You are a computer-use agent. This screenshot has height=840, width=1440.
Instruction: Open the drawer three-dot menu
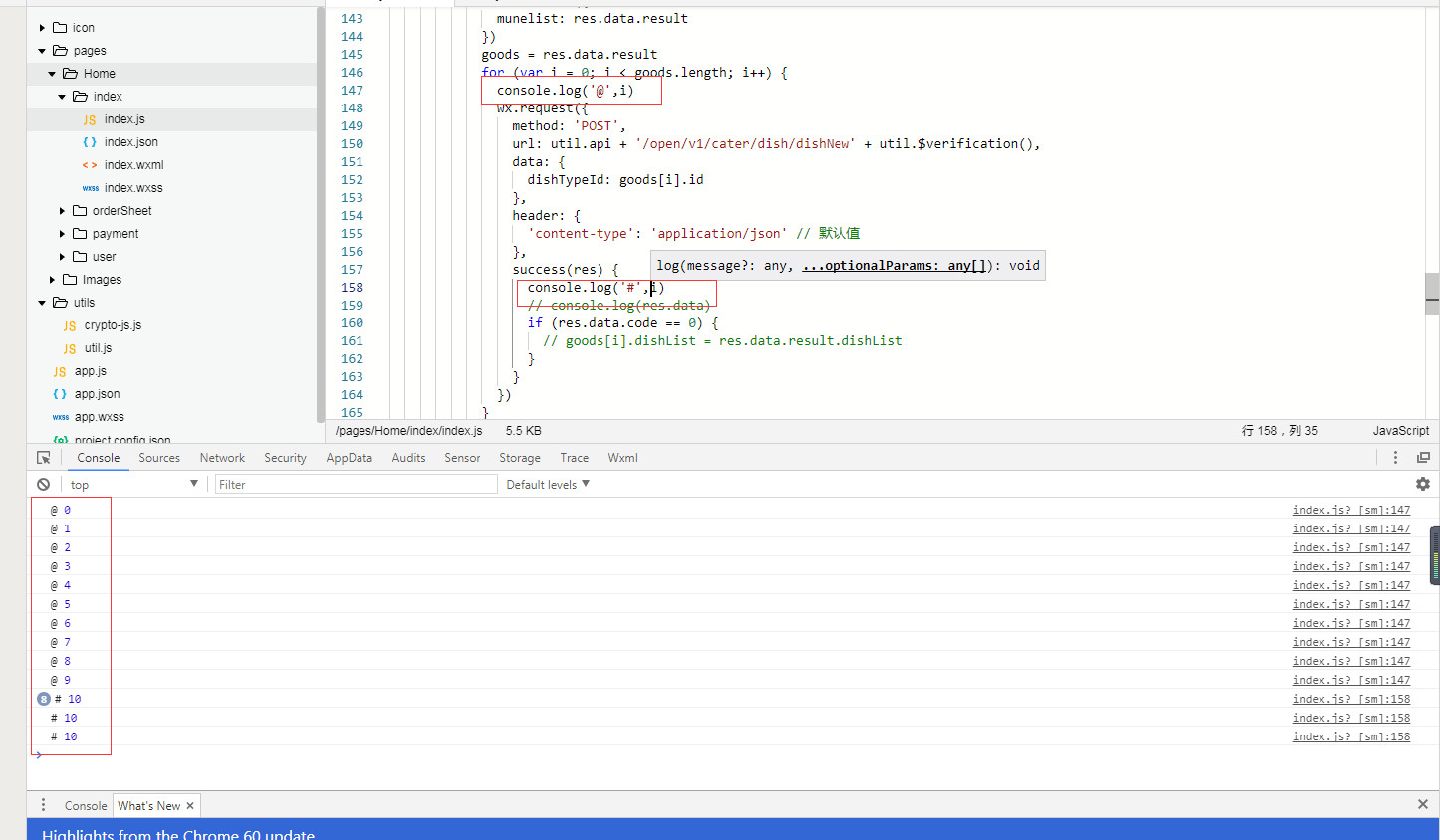[x=43, y=805]
